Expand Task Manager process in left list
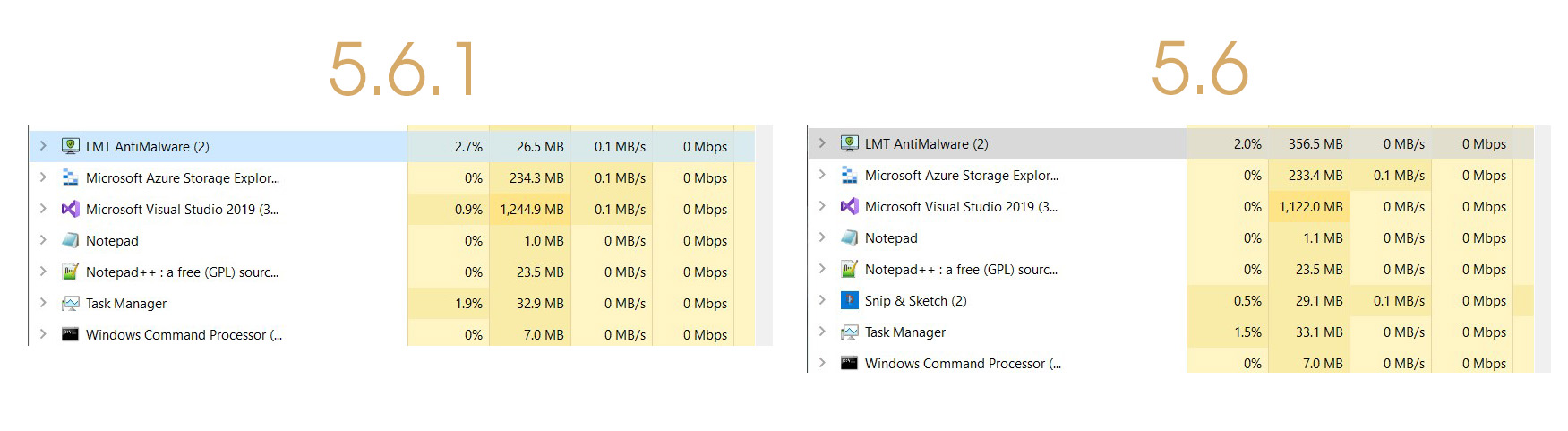The height and width of the screenshot is (431, 1568). 43,303
